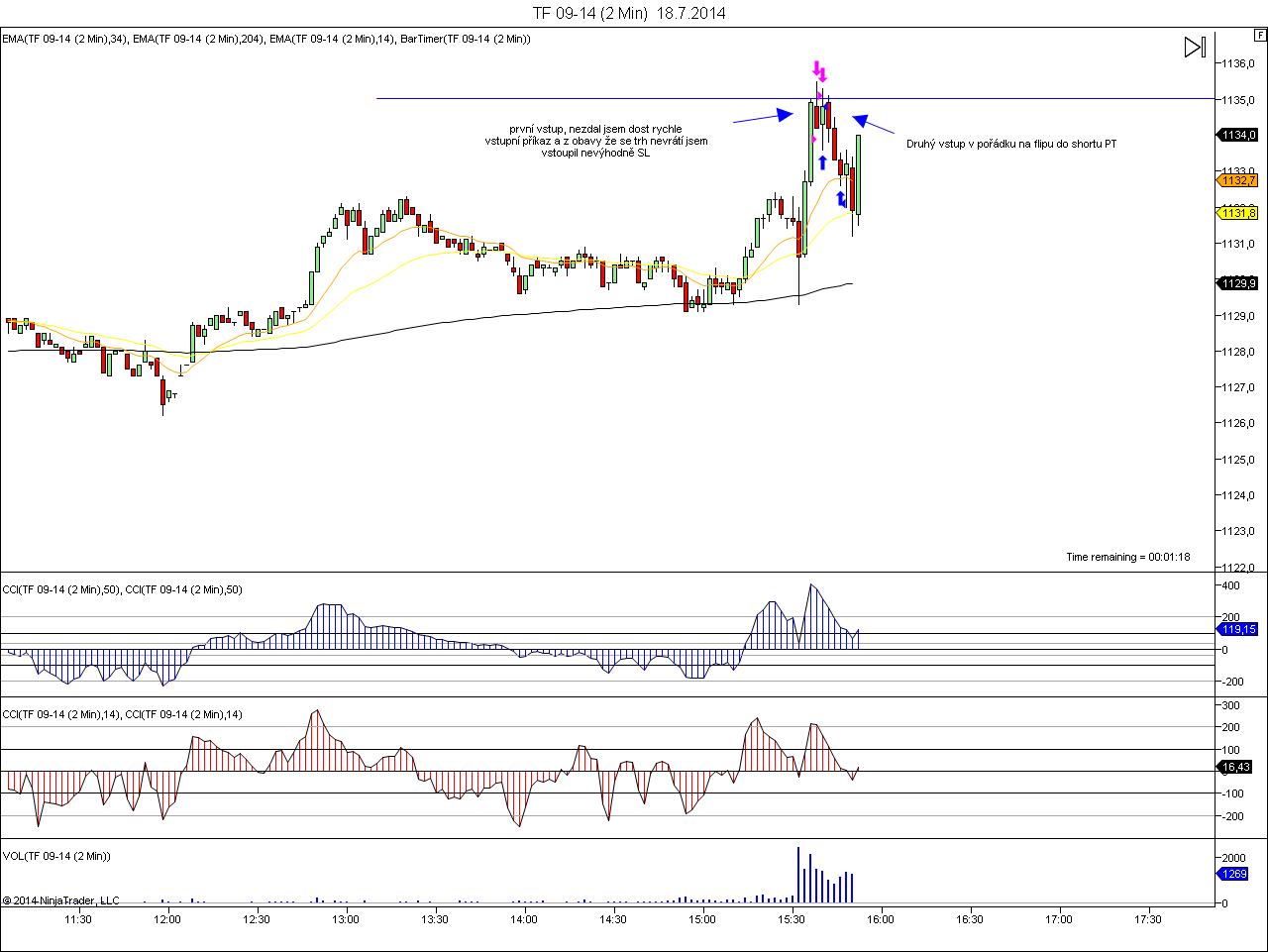The image size is (1268, 952).
Task: Click the © 2014 NinjaTrader, LLC text
Action: click(x=60, y=900)
